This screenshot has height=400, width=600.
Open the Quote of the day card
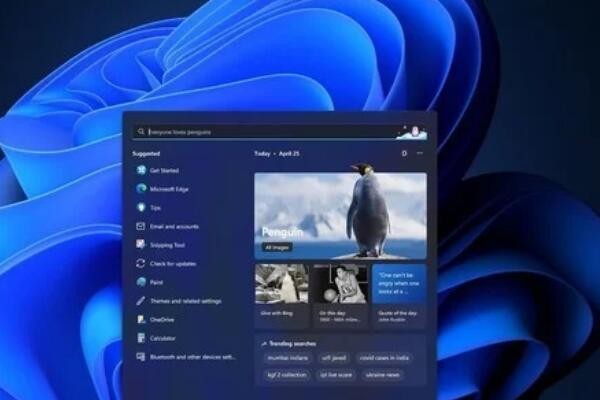click(x=399, y=295)
